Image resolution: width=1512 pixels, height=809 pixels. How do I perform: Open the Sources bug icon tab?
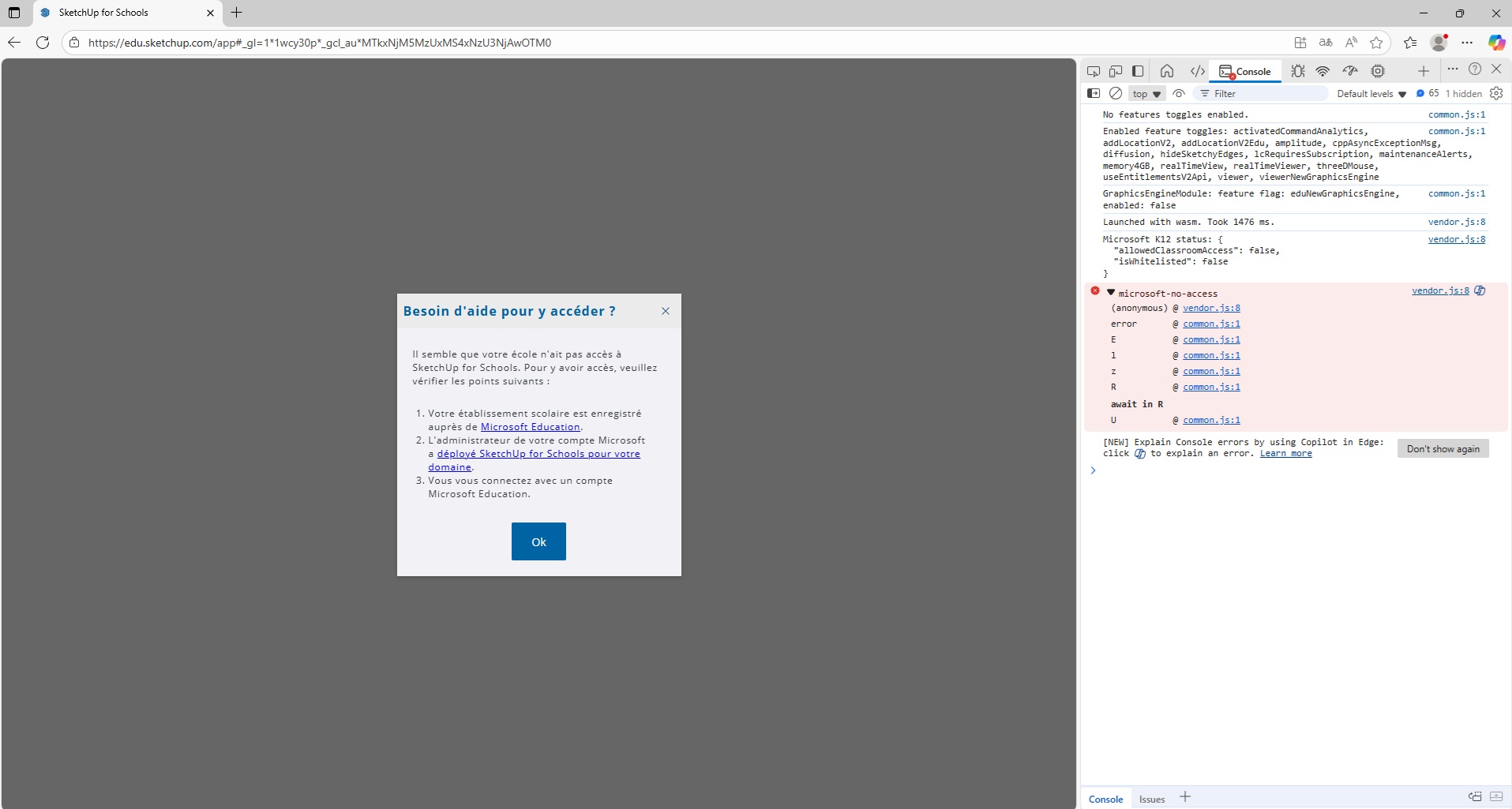(x=1298, y=71)
